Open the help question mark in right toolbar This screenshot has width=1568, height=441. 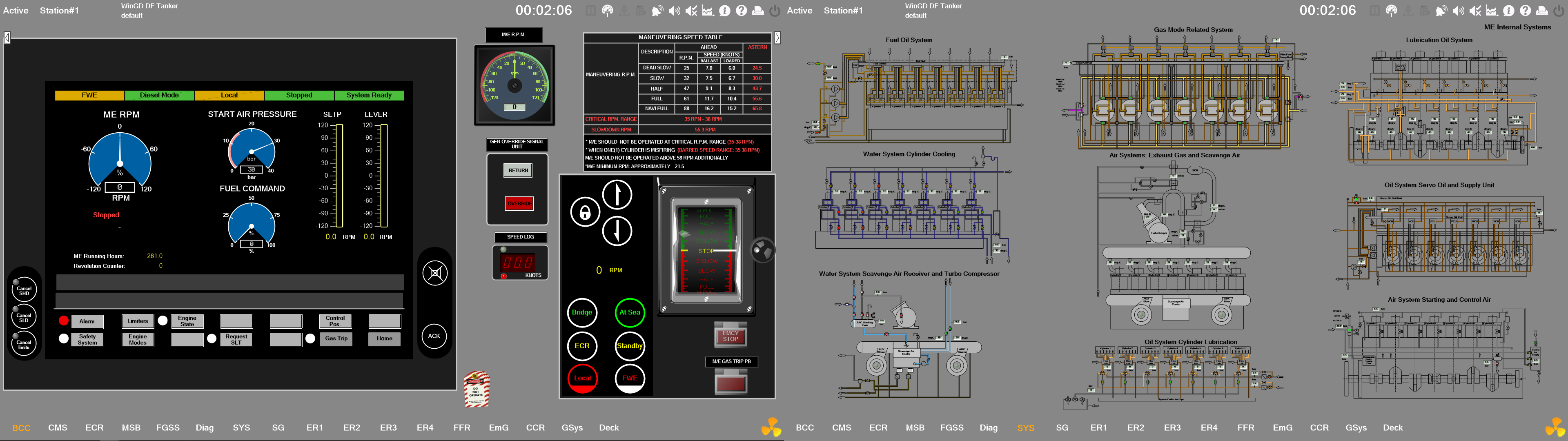[1526, 10]
